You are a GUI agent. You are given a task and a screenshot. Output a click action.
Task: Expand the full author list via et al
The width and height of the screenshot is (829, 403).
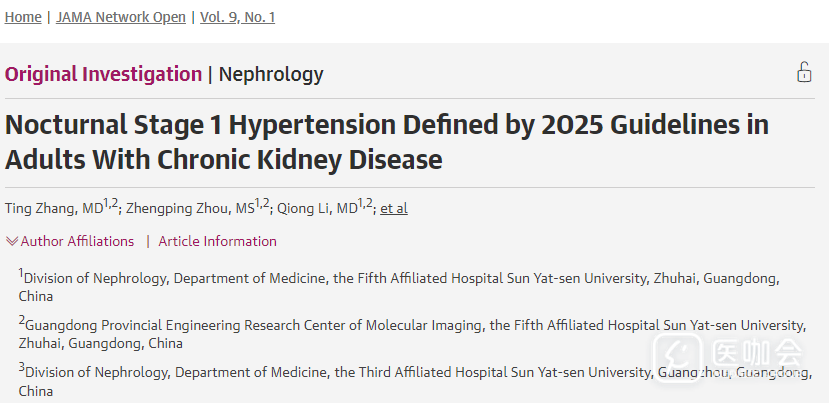tap(394, 208)
